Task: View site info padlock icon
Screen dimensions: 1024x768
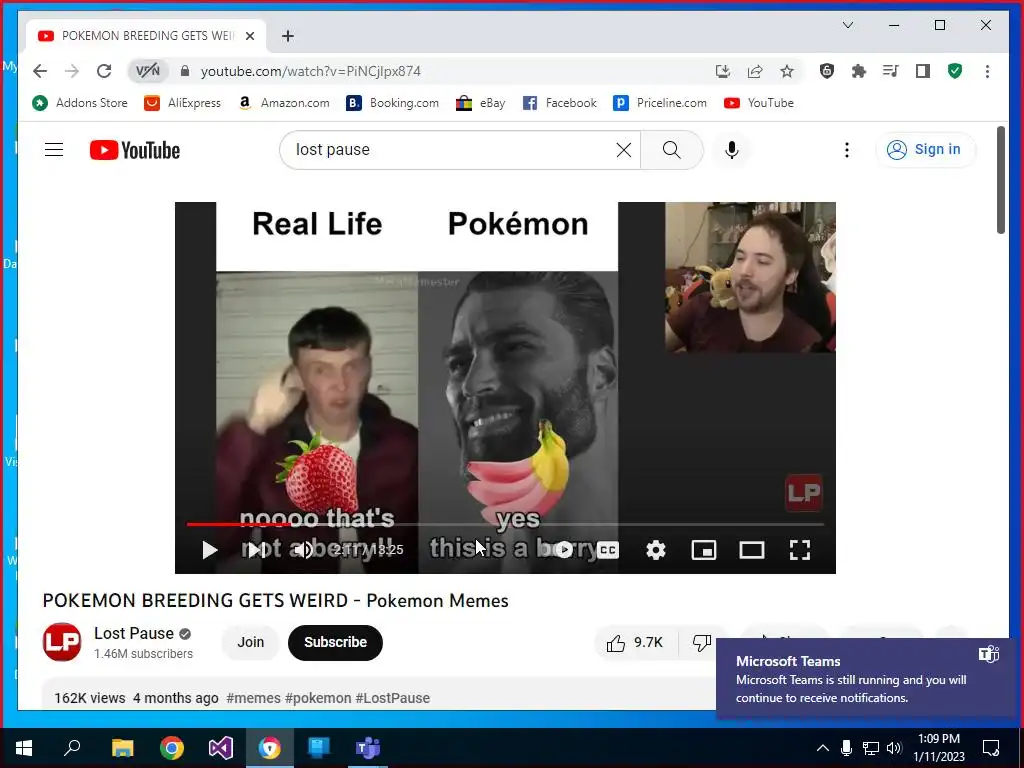Action: coord(185,71)
